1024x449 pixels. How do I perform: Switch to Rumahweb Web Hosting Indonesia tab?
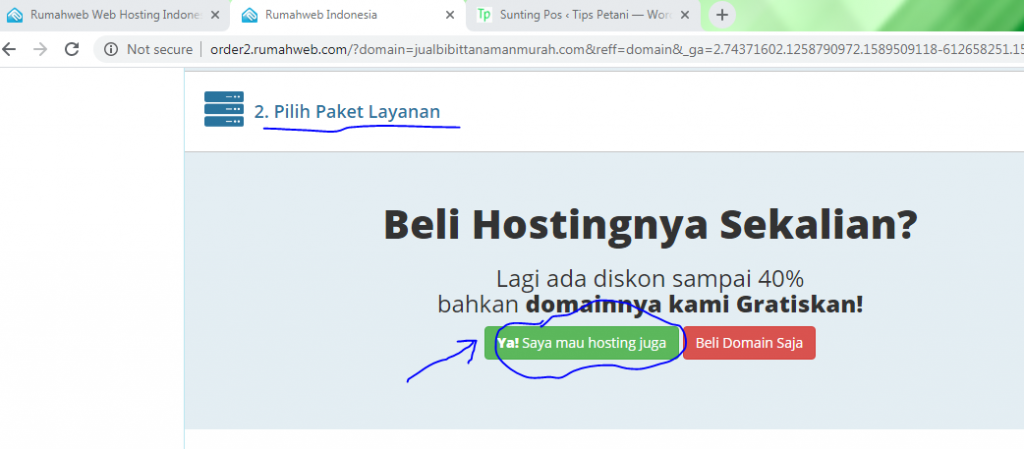coord(114,15)
